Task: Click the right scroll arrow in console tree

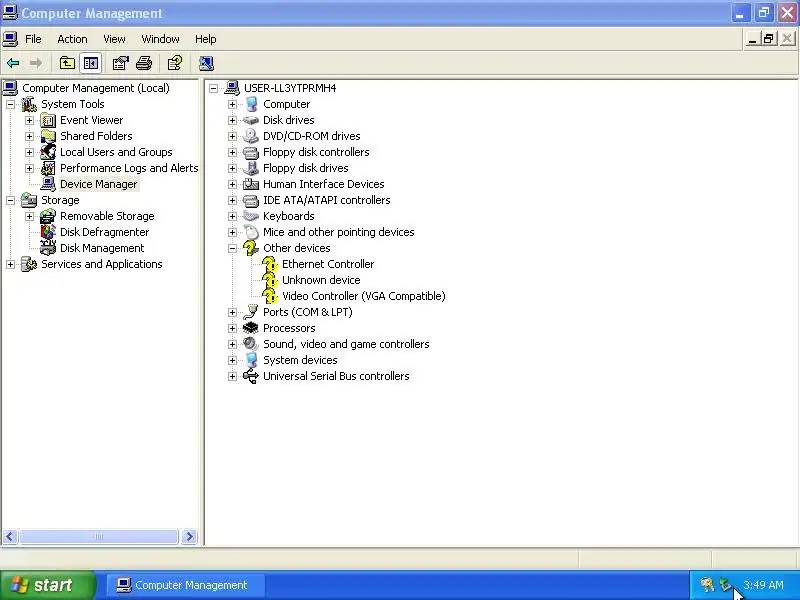Action: pos(189,537)
